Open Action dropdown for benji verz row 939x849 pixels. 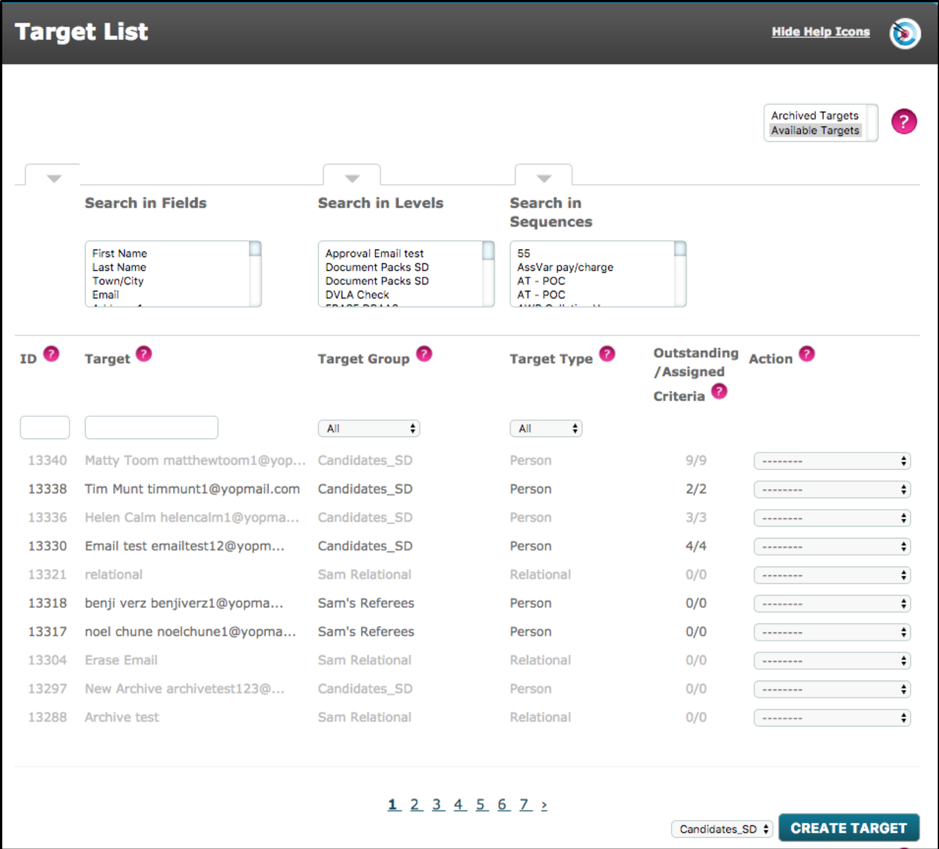coord(832,604)
